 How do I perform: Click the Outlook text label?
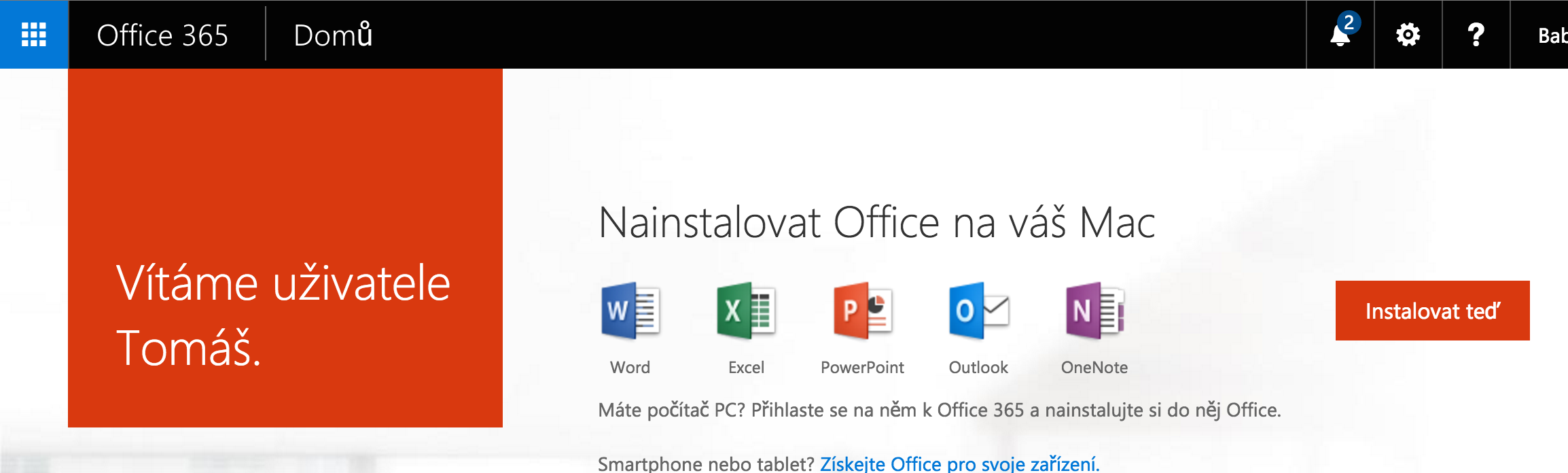click(x=978, y=368)
